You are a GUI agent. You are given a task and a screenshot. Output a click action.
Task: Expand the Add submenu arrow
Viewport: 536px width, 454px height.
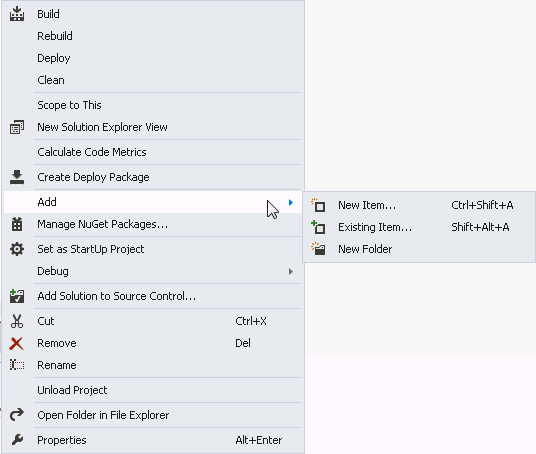(x=291, y=202)
